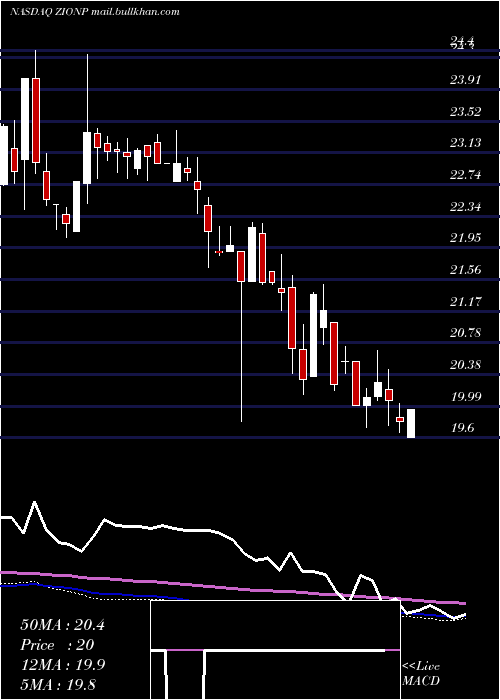Click the 21.56 price axis label

[x=466, y=270]
